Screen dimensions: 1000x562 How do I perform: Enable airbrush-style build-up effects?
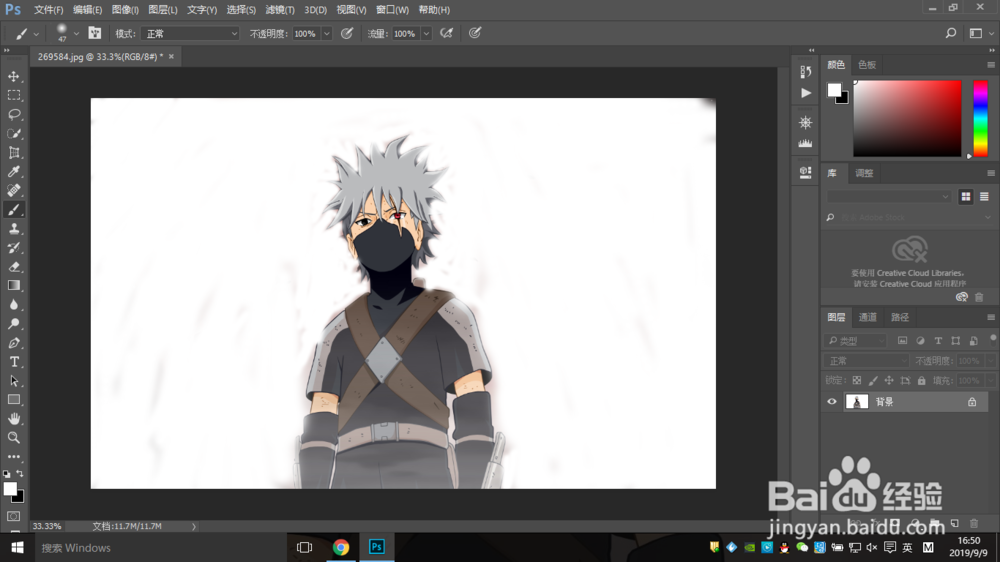coord(446,33)
